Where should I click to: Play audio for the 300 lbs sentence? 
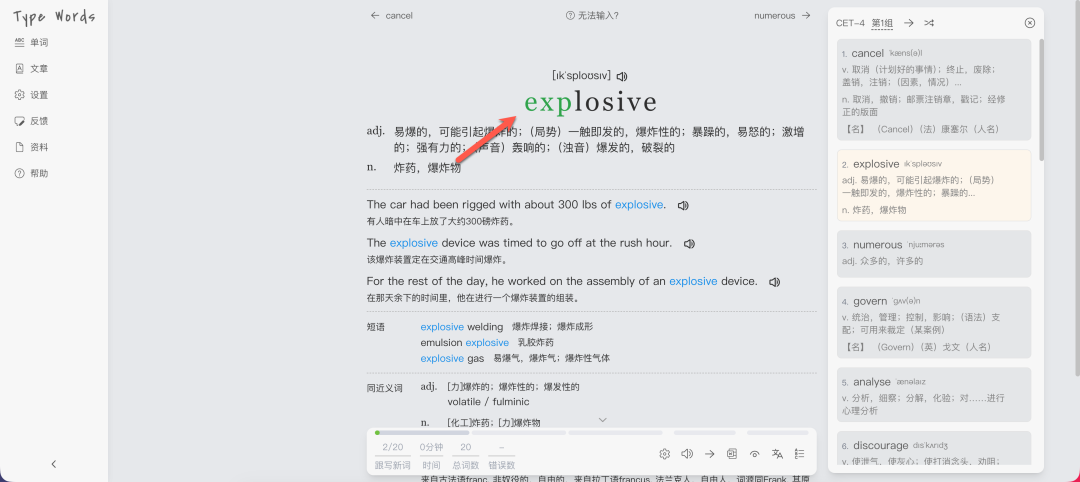(683, 205)
